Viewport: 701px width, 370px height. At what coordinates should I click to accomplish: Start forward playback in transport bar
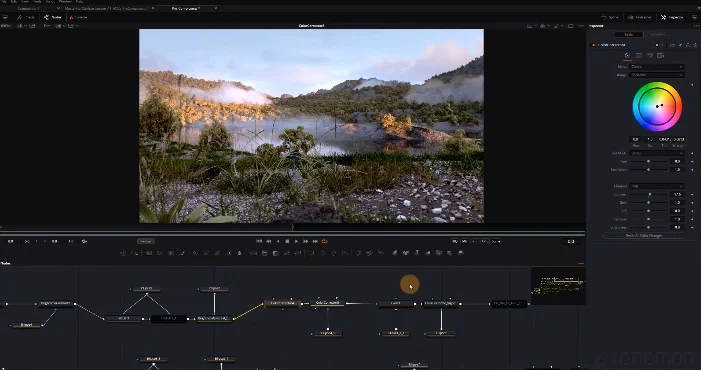tap(296, 241)
